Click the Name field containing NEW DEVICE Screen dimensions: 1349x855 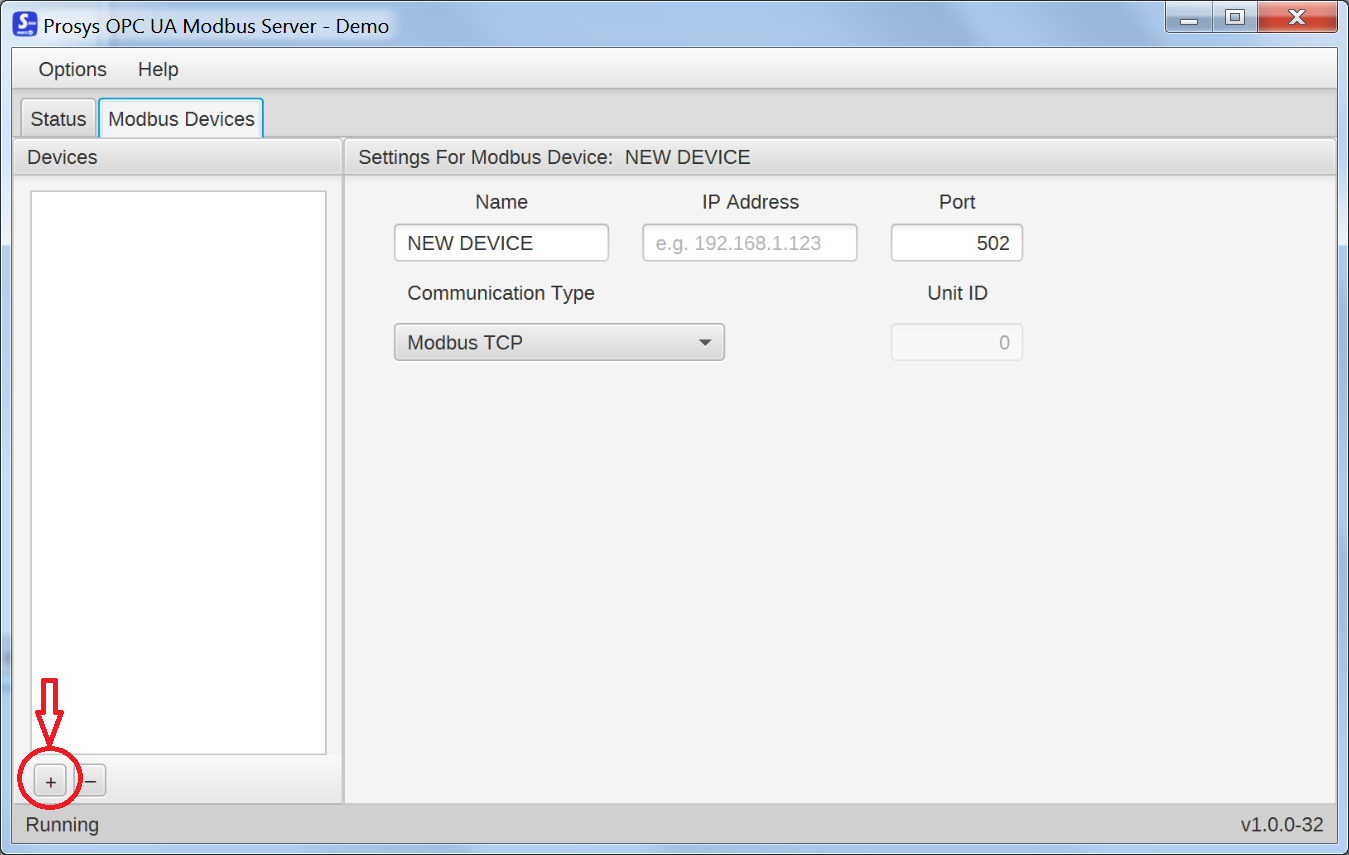pyautogui.click(x=501, y=243)
